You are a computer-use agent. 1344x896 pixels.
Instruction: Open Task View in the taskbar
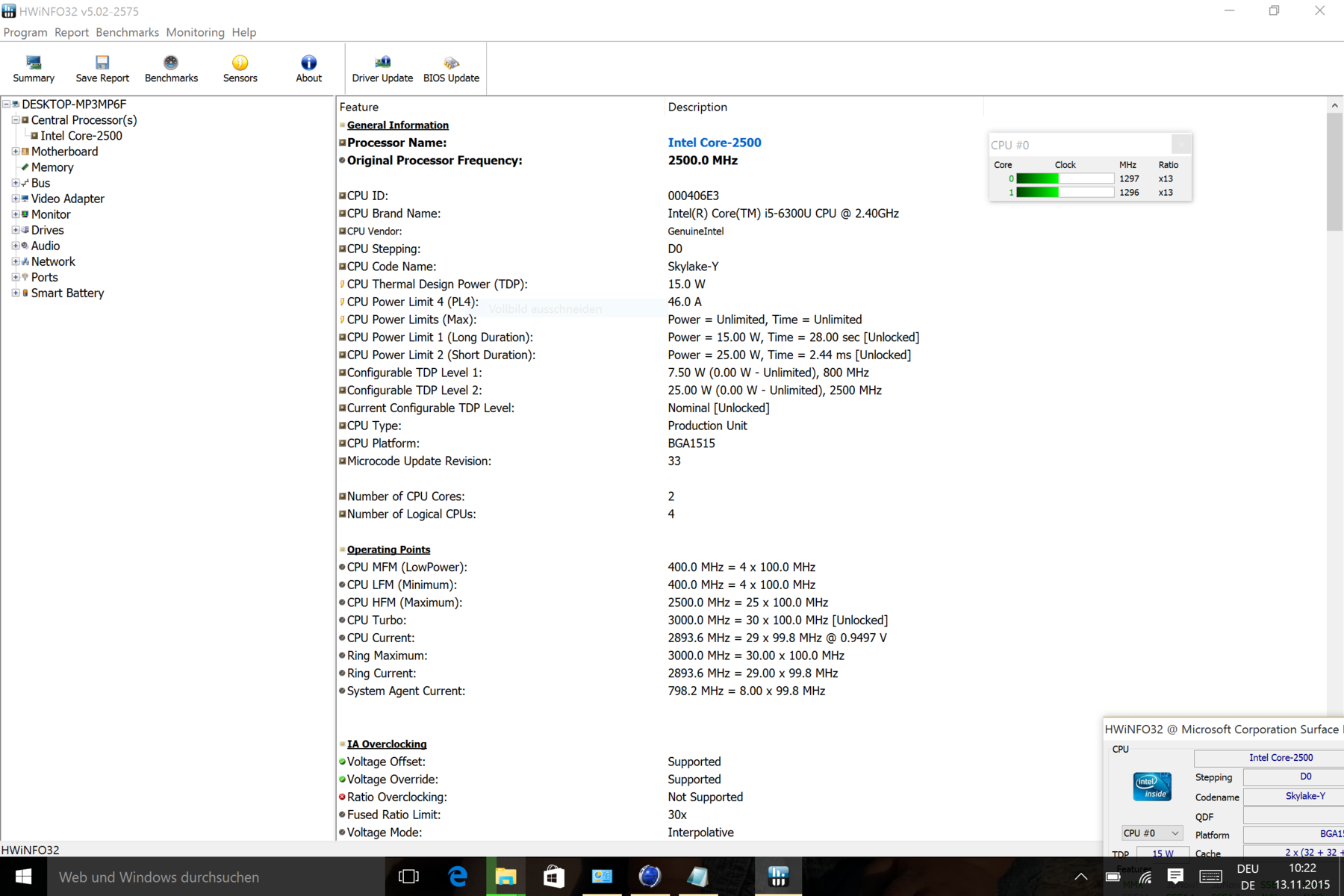click(408, 877)
